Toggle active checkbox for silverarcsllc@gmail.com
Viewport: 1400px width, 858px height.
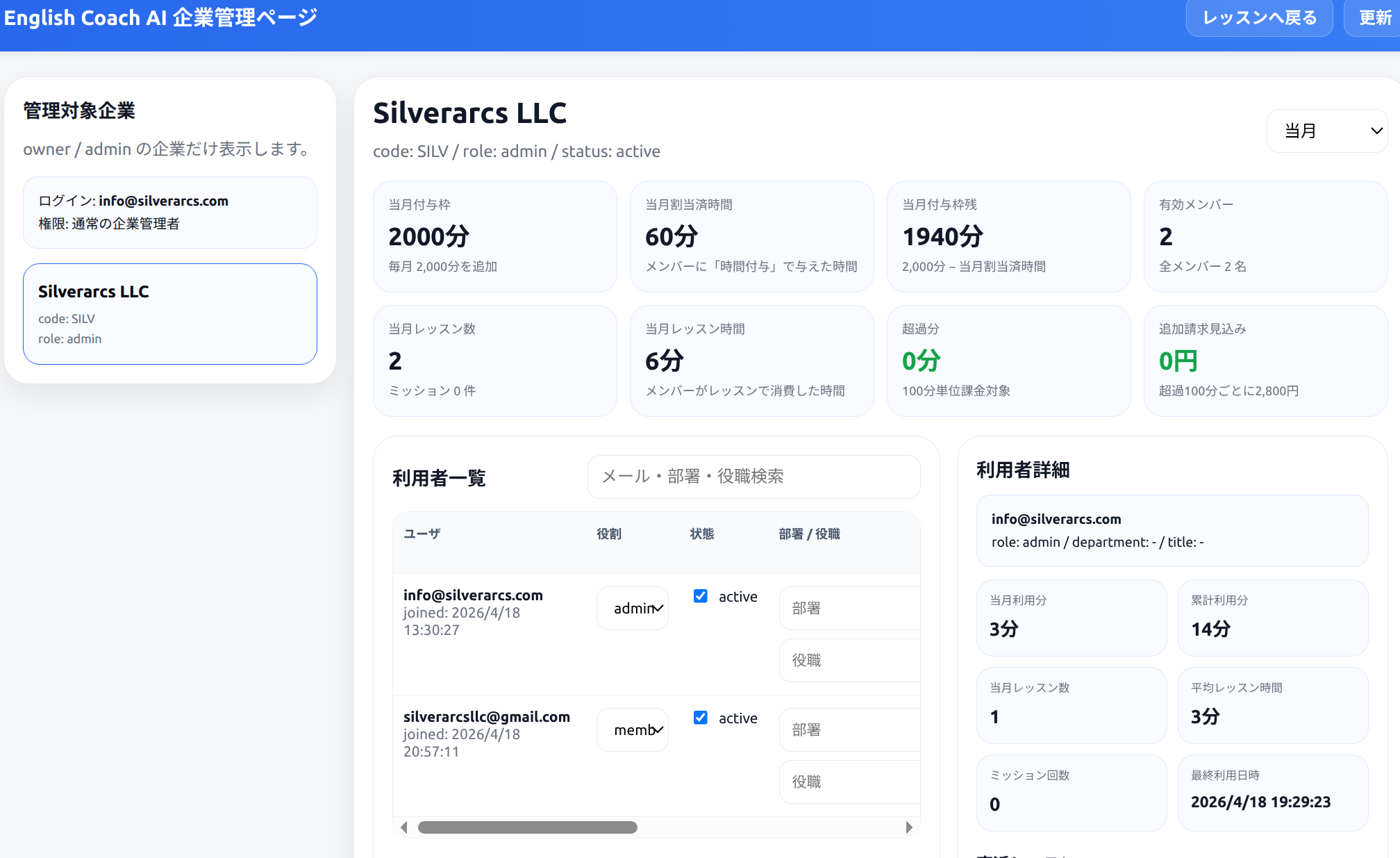(701, 718)
